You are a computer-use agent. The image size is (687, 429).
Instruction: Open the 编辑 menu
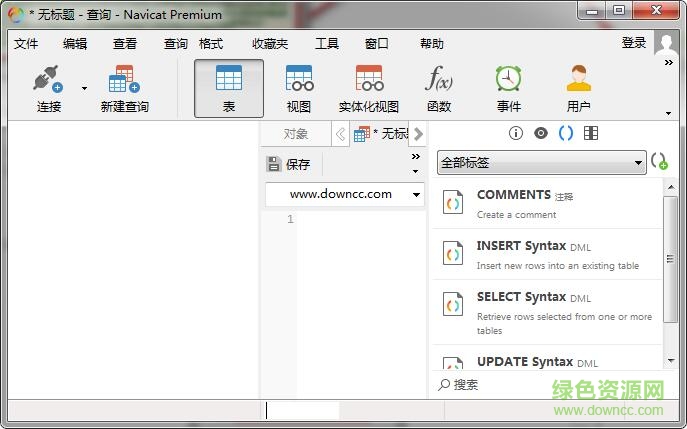(75, 44)
